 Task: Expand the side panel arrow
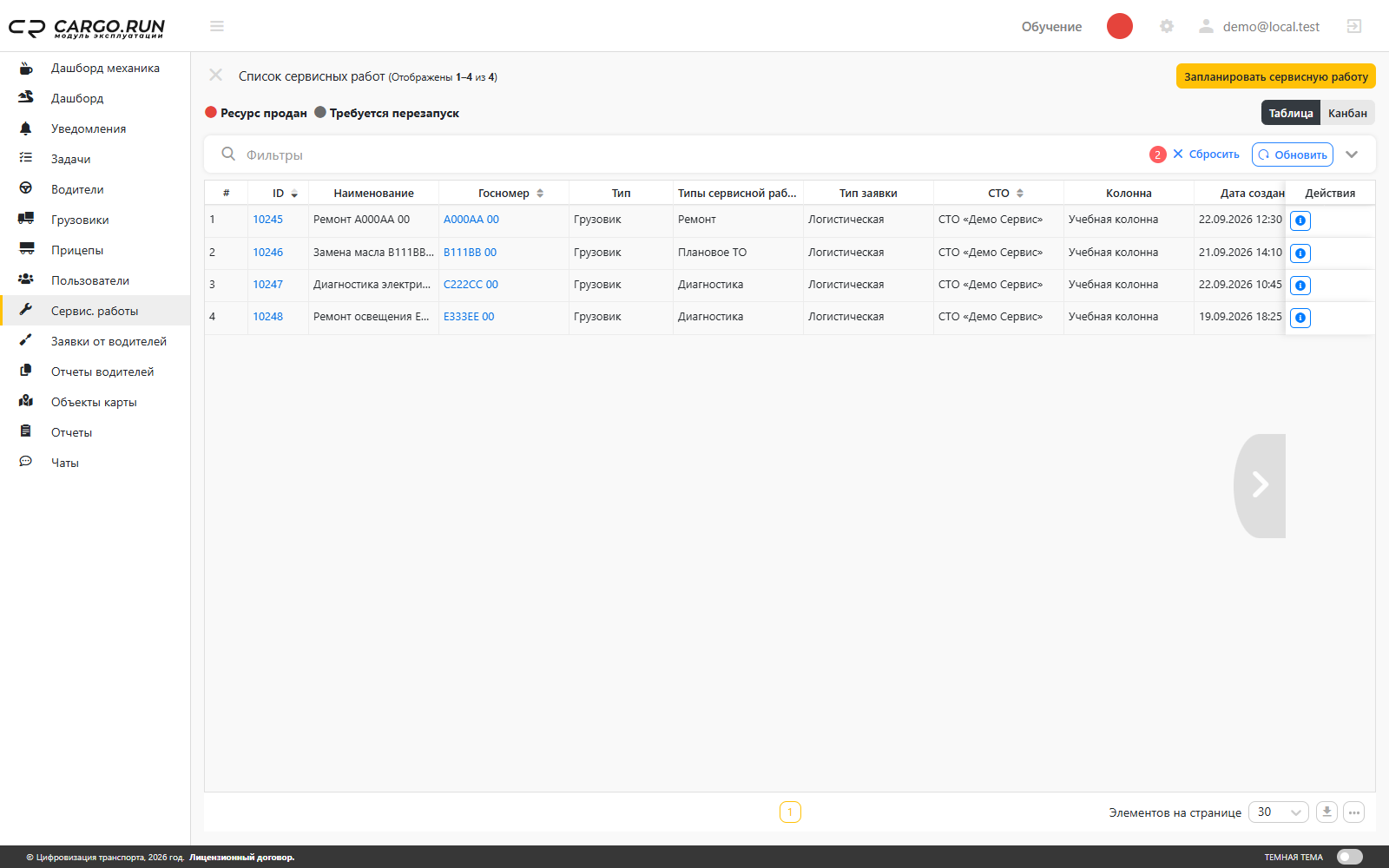1260,485
